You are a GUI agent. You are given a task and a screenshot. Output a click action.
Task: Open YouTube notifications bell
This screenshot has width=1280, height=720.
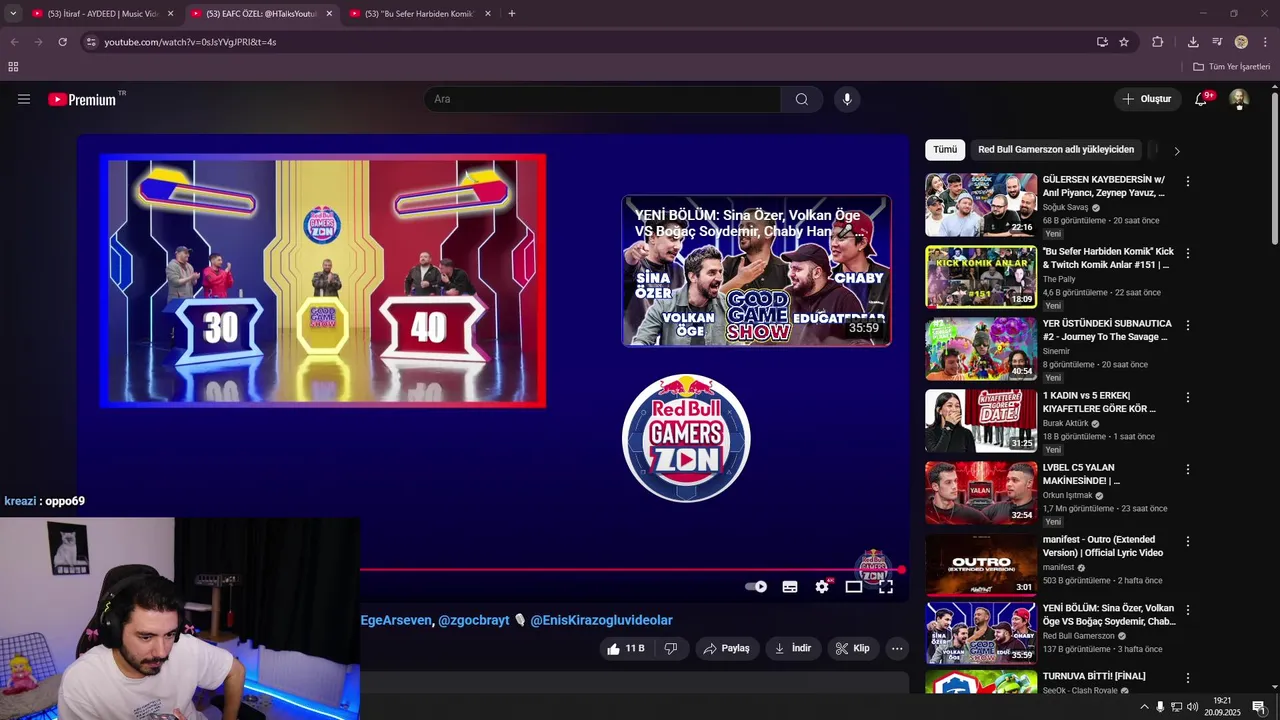coord(1201,99)
